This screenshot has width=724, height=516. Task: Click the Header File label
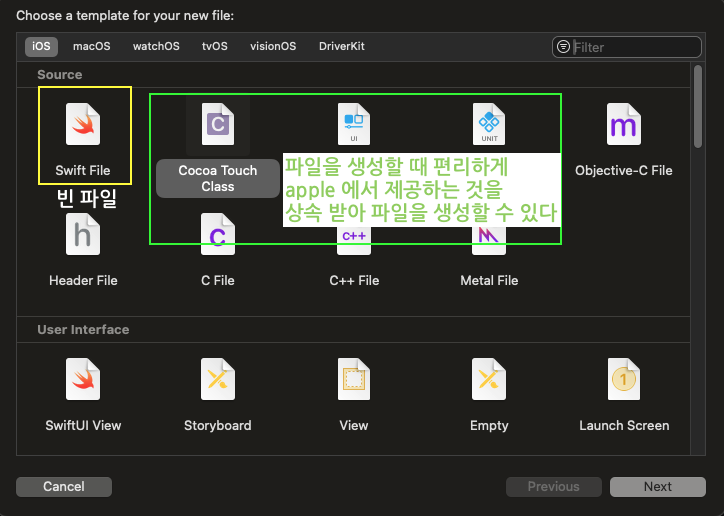coord(83,281)
